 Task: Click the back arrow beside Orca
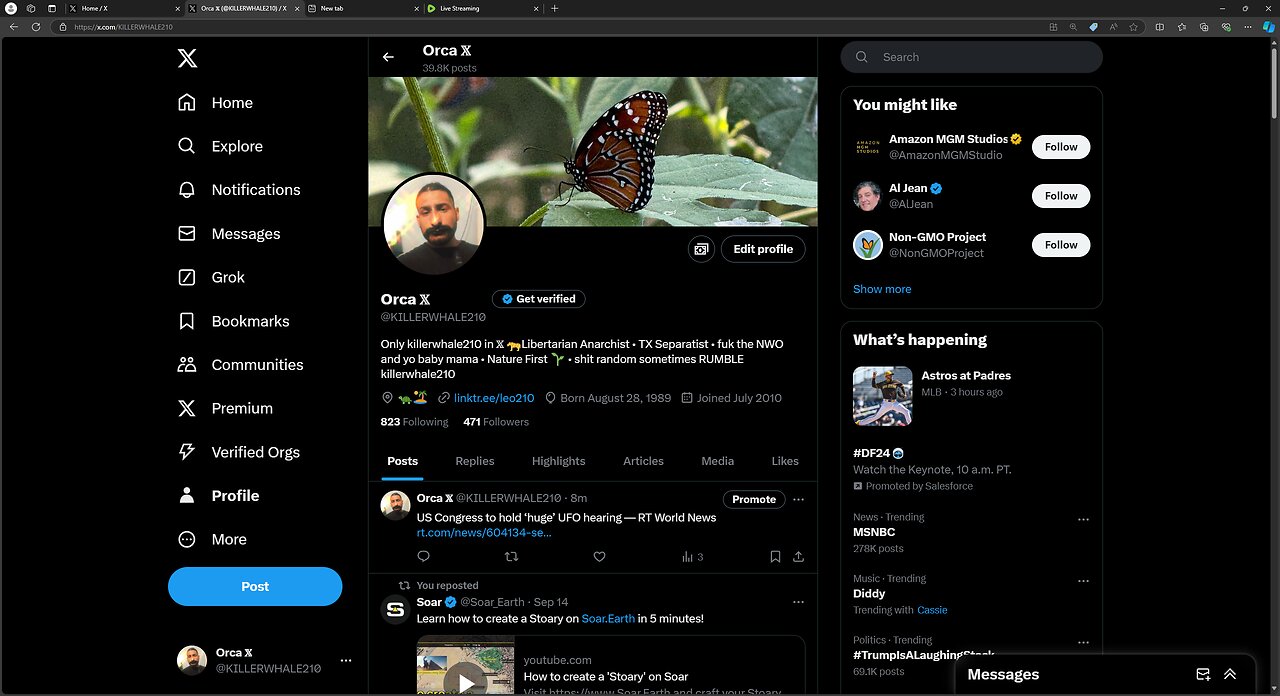click(388, 57)
